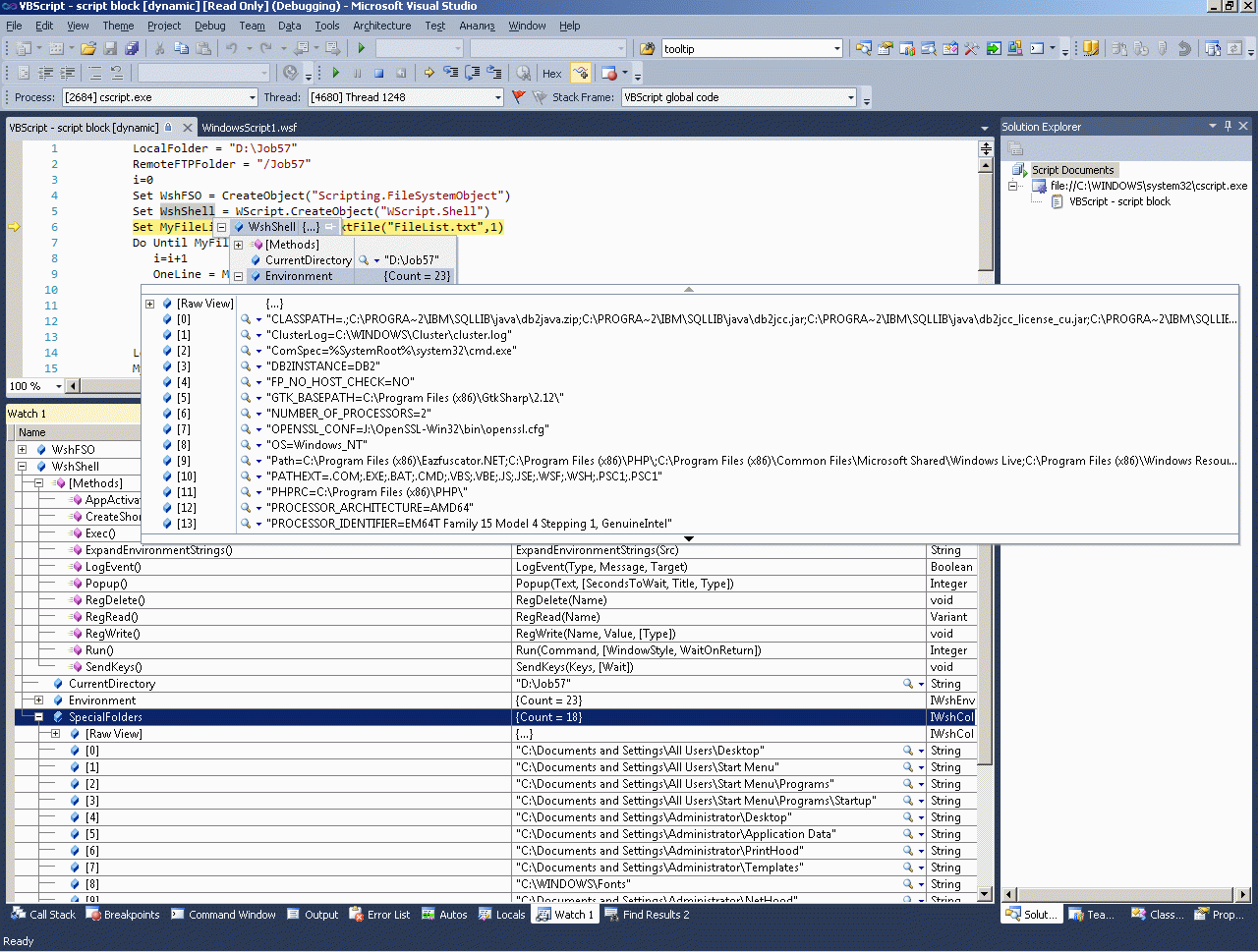Image resolution: width=1258 pixels, height=952 pixels.
Task: Open the Stack Frame dropdown
Action: tap(739, 97)
